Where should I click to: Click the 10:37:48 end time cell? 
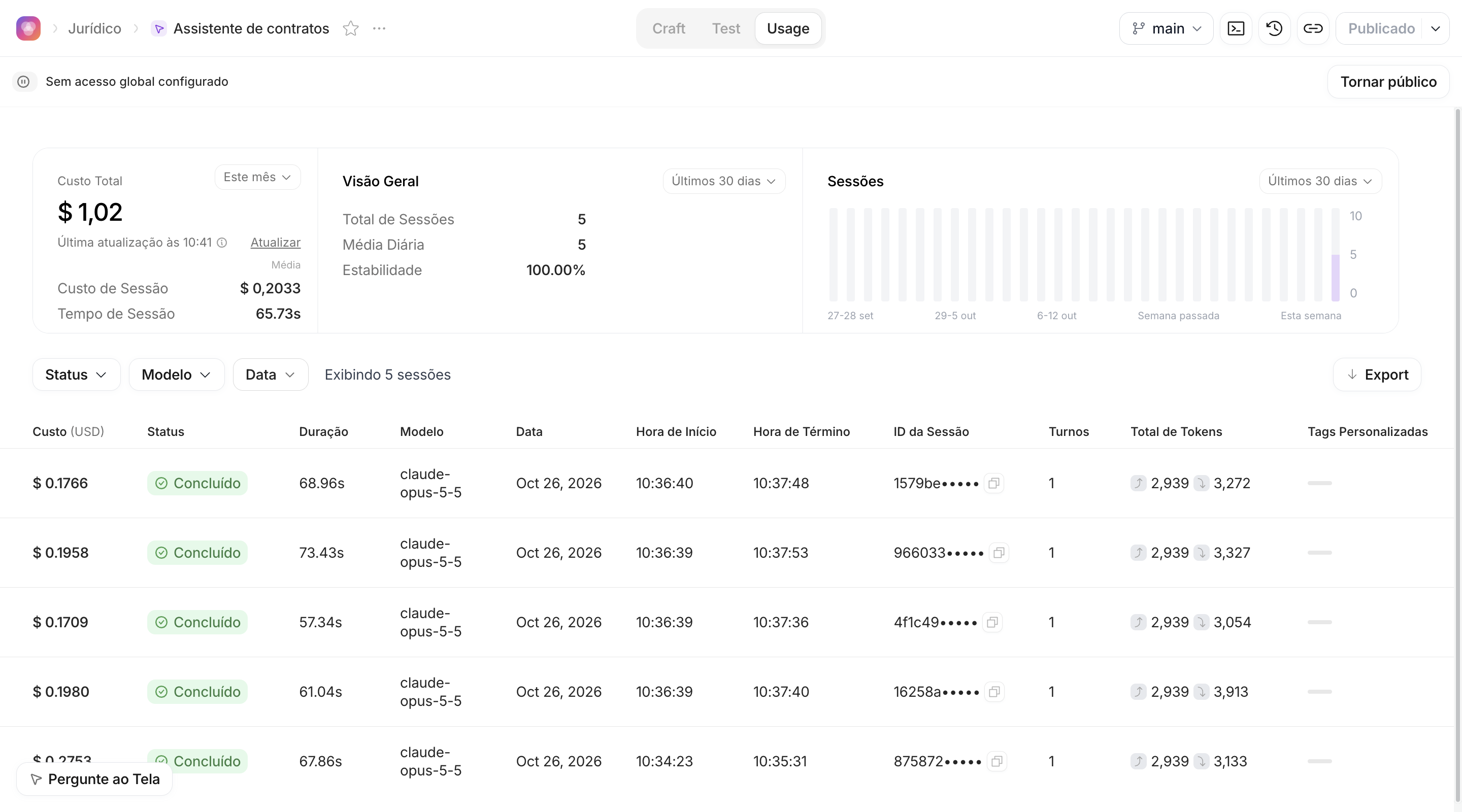pos(781,484)
